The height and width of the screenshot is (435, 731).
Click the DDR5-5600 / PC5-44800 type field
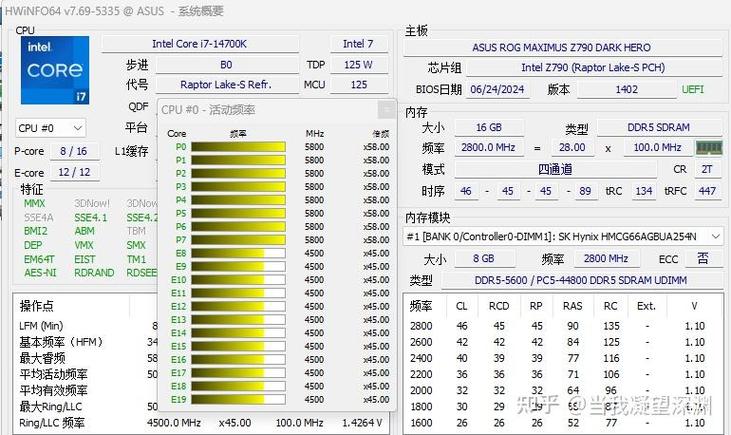tap(581, 280)
